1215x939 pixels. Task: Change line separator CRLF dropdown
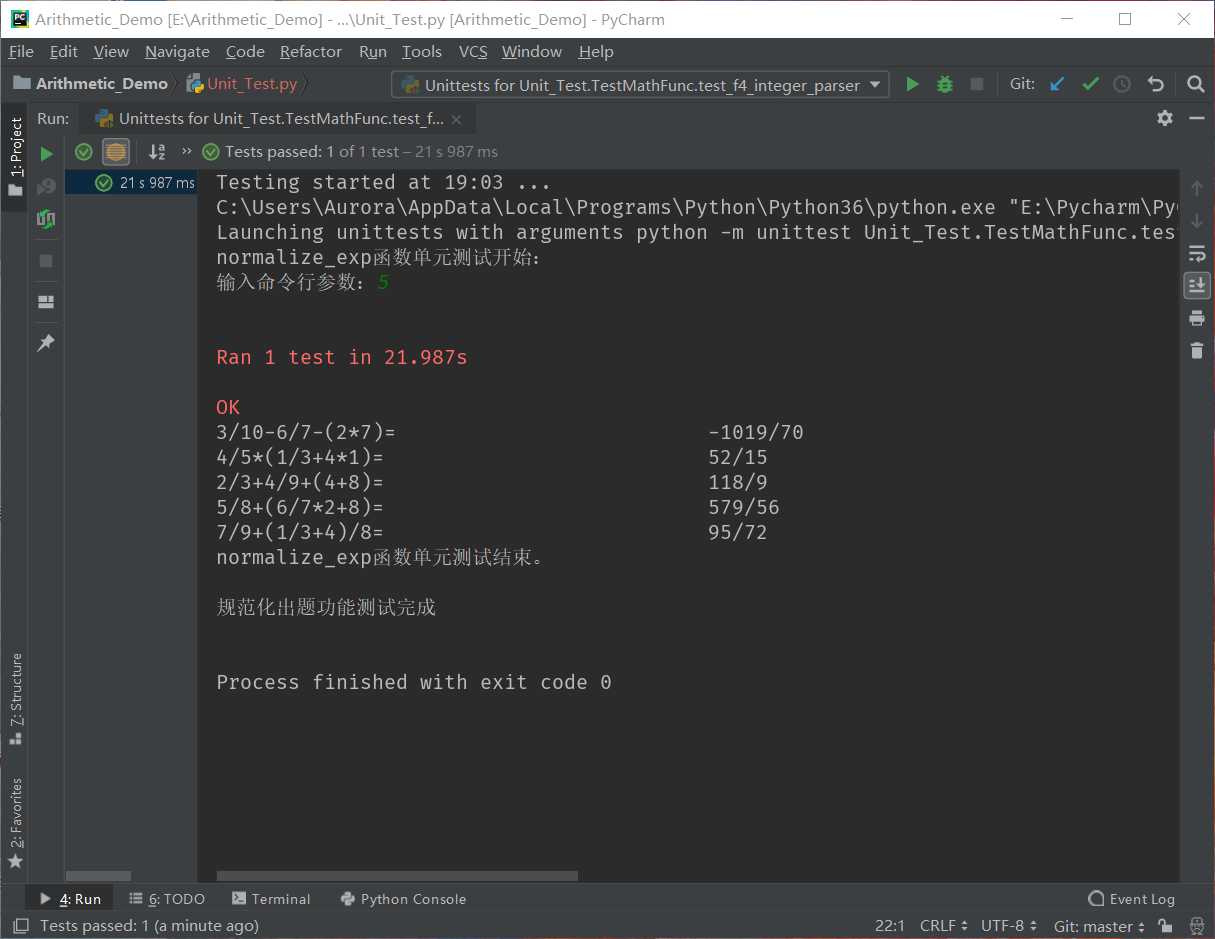click(944, 927)
